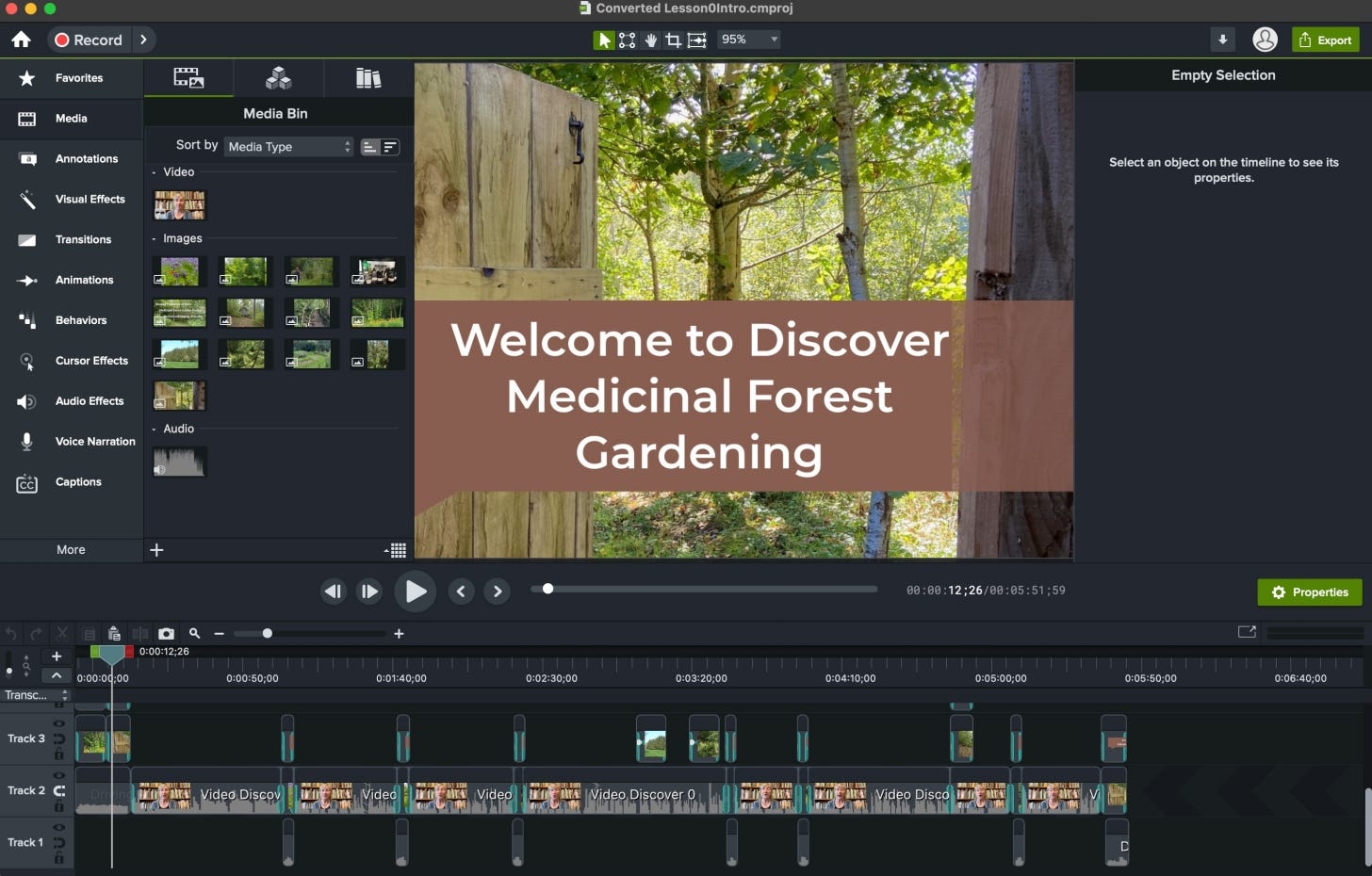Click the detach timeline icon above tracks

coord(1247,632)
